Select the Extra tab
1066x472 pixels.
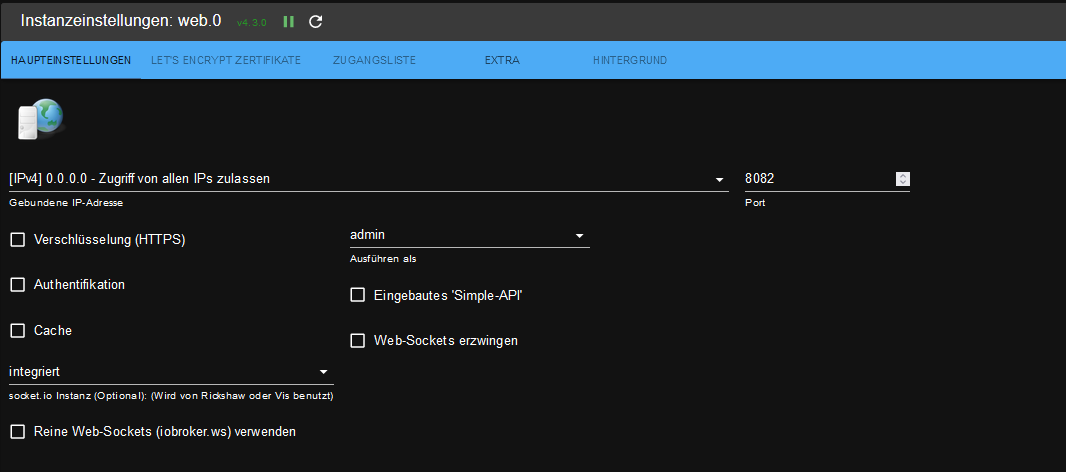click(x=502, y=60)
